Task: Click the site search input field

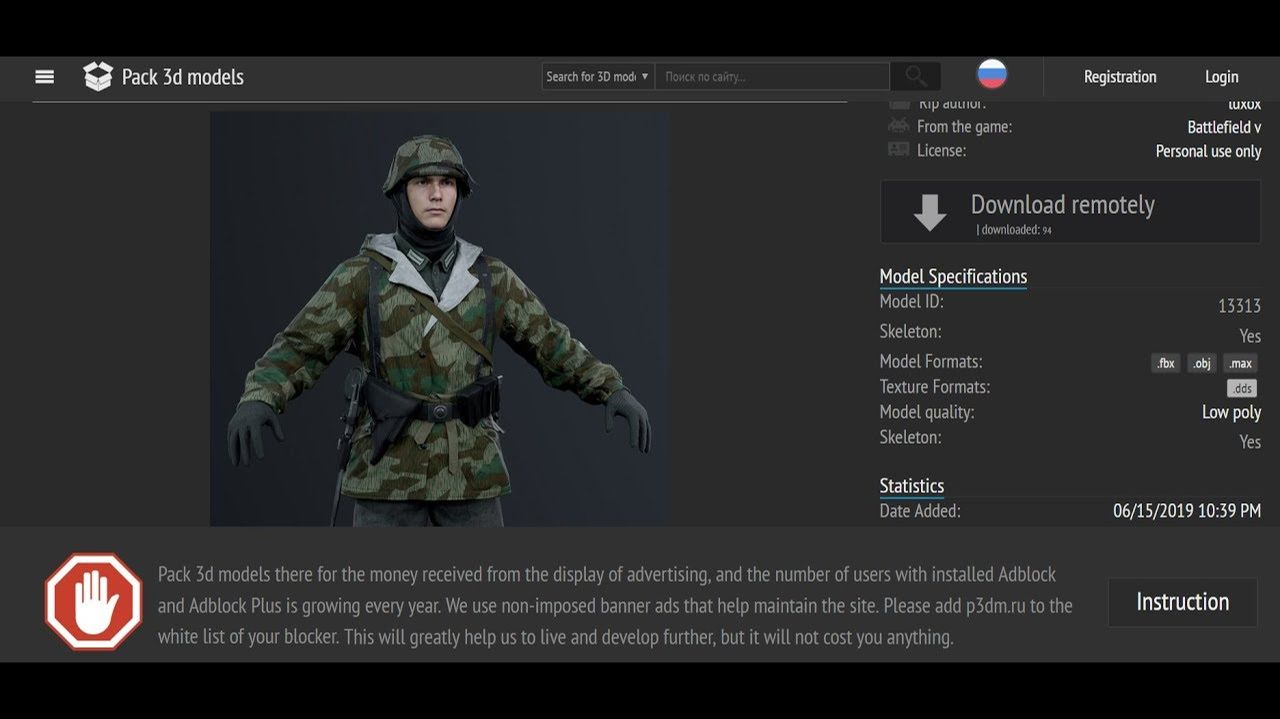Action: pyautogui.click(x=772, y=77)
